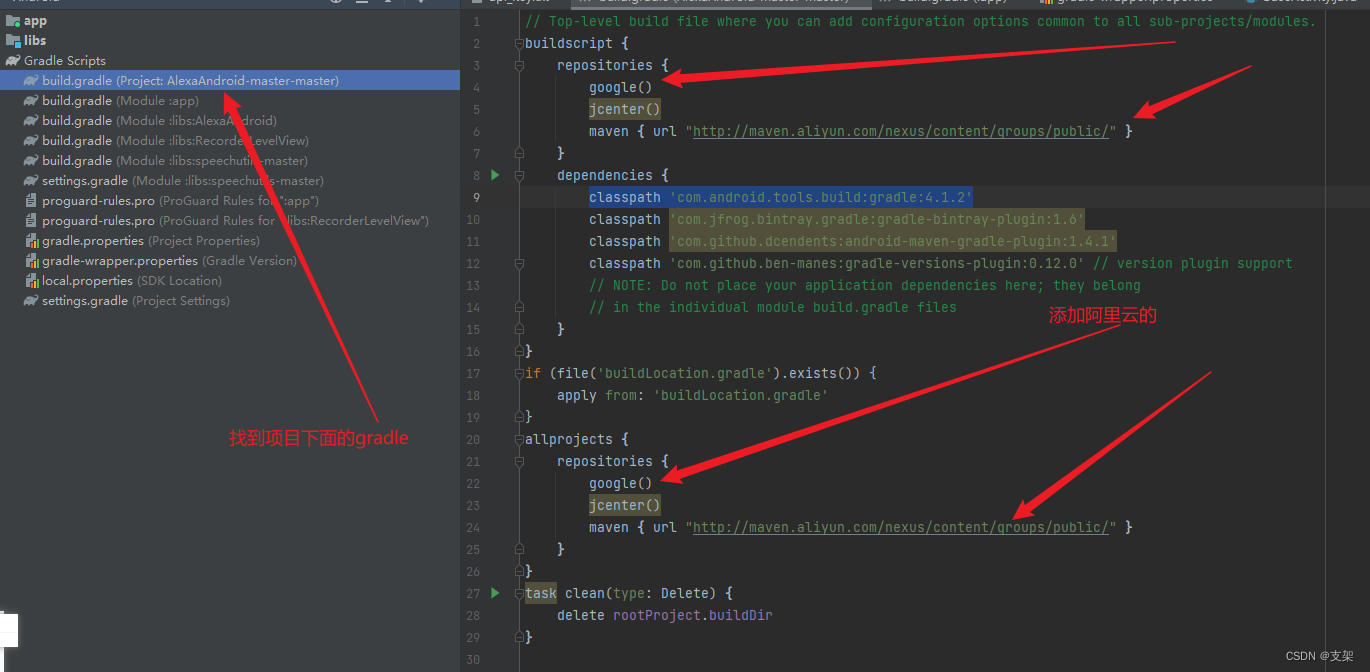Collapse the buildscript block fold marker

coord(520,43)
